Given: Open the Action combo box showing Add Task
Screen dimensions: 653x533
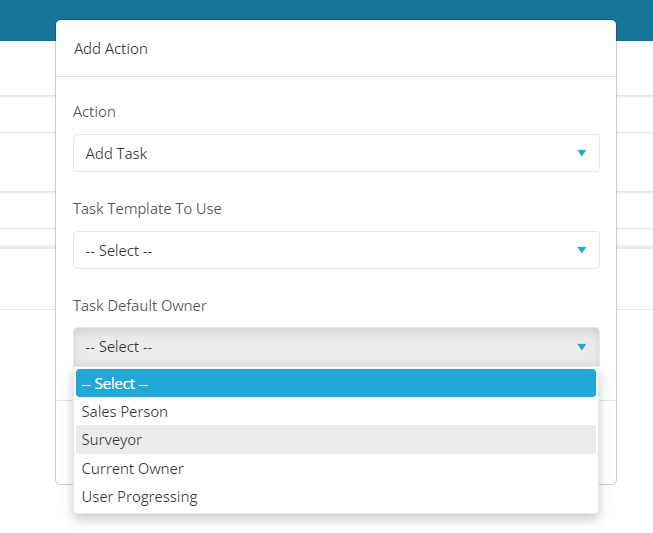Looking at the screenshot, I should click(x=336, y=153).
